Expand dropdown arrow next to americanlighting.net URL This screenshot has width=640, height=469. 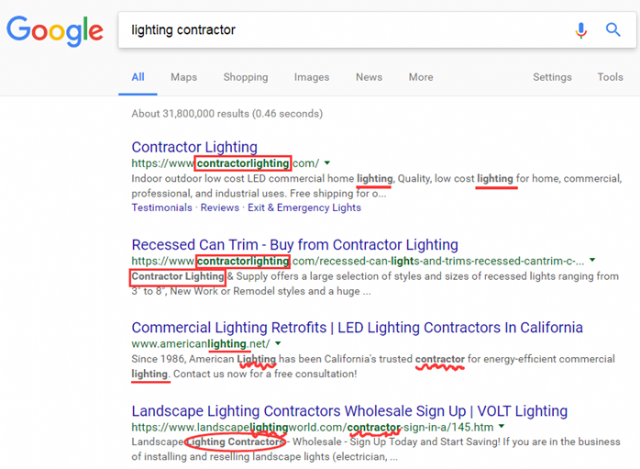click(278, 344)
